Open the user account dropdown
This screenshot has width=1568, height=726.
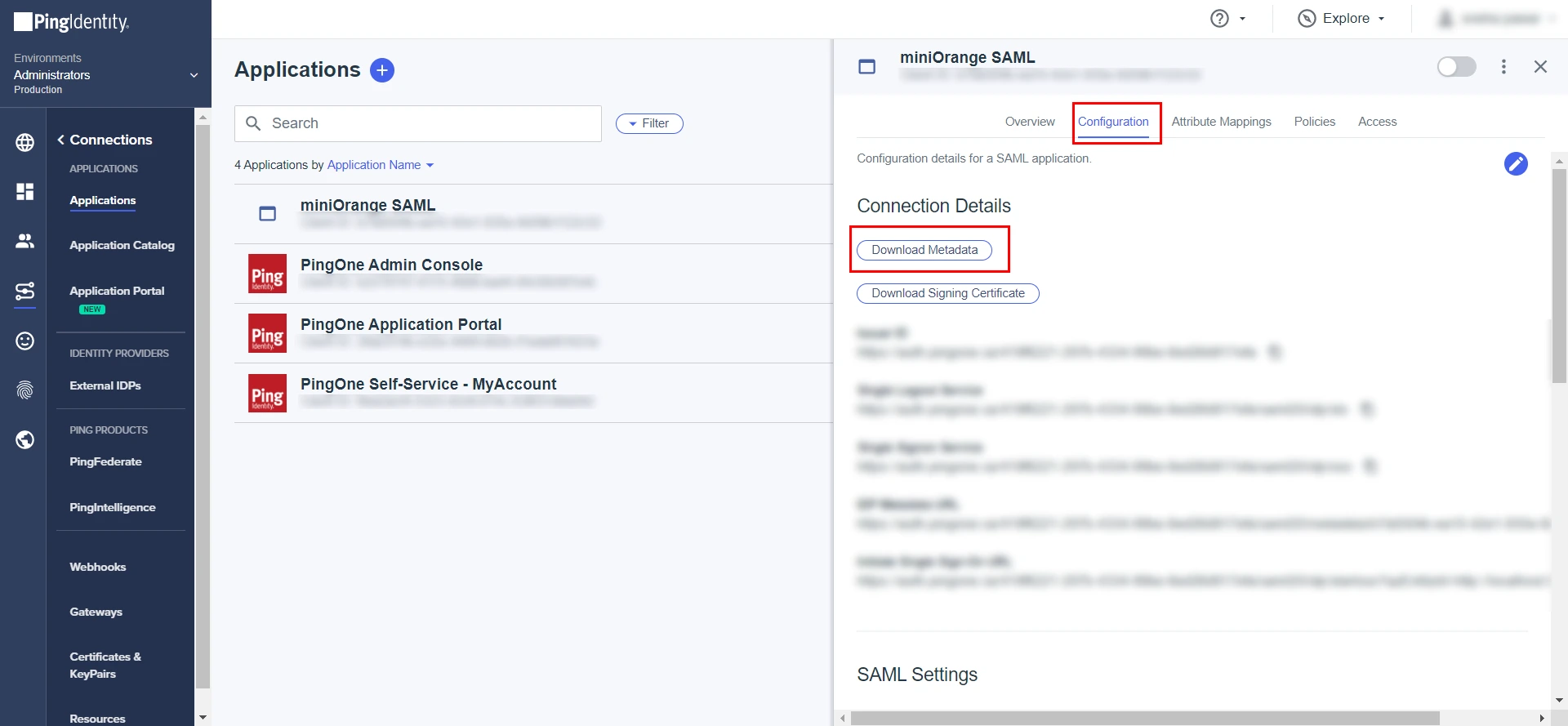[1499, 19]
